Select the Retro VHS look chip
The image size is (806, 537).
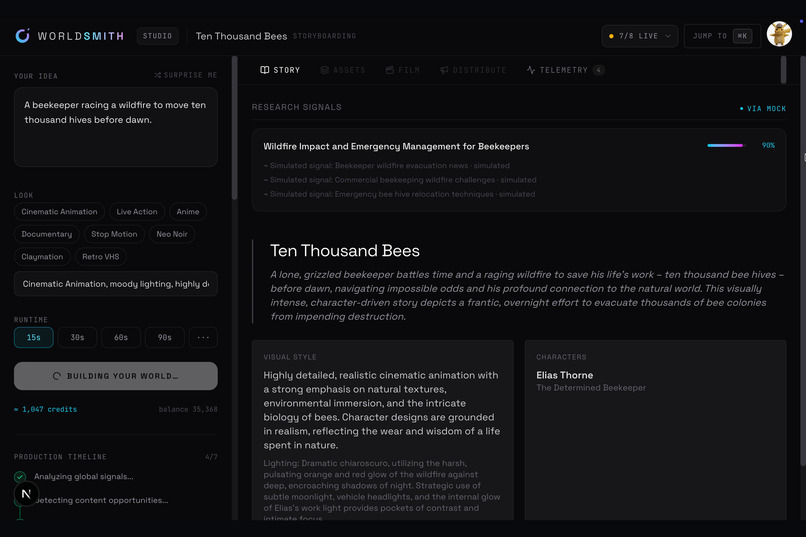point(101,257)
